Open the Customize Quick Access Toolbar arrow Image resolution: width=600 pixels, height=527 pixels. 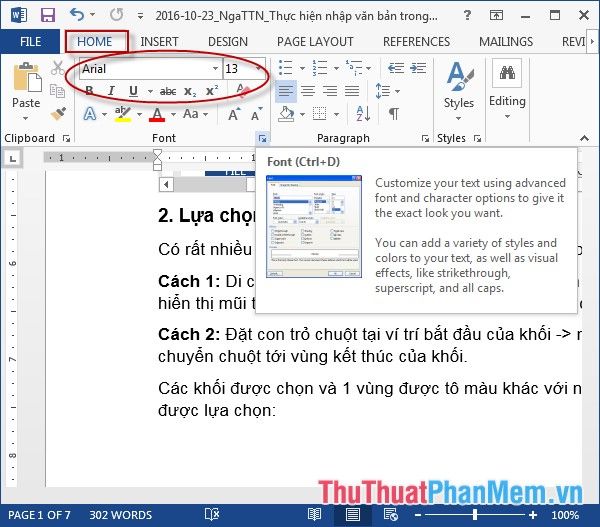coord(140,16)
